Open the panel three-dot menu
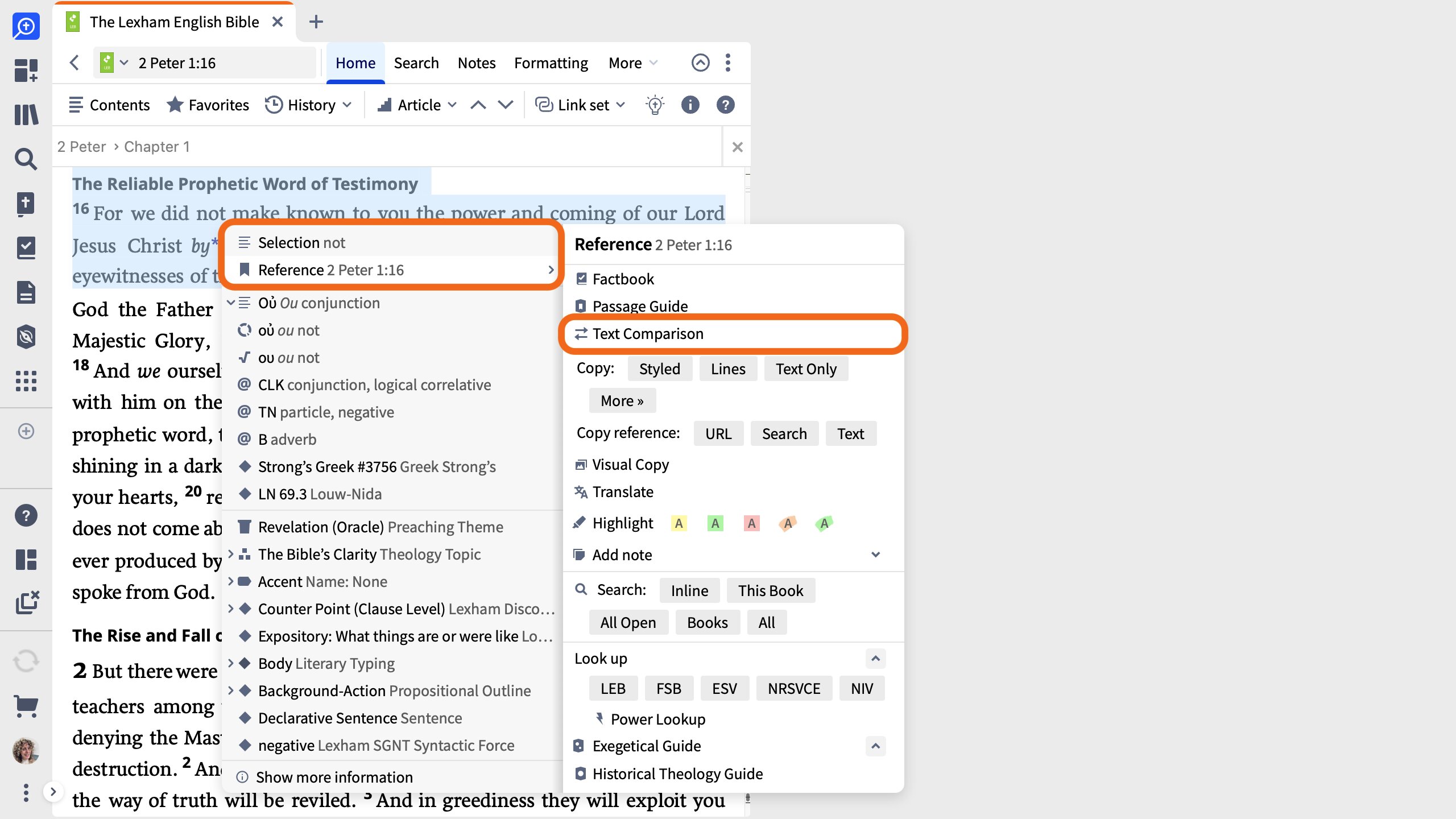The image size is (1456, 819). 728,63
